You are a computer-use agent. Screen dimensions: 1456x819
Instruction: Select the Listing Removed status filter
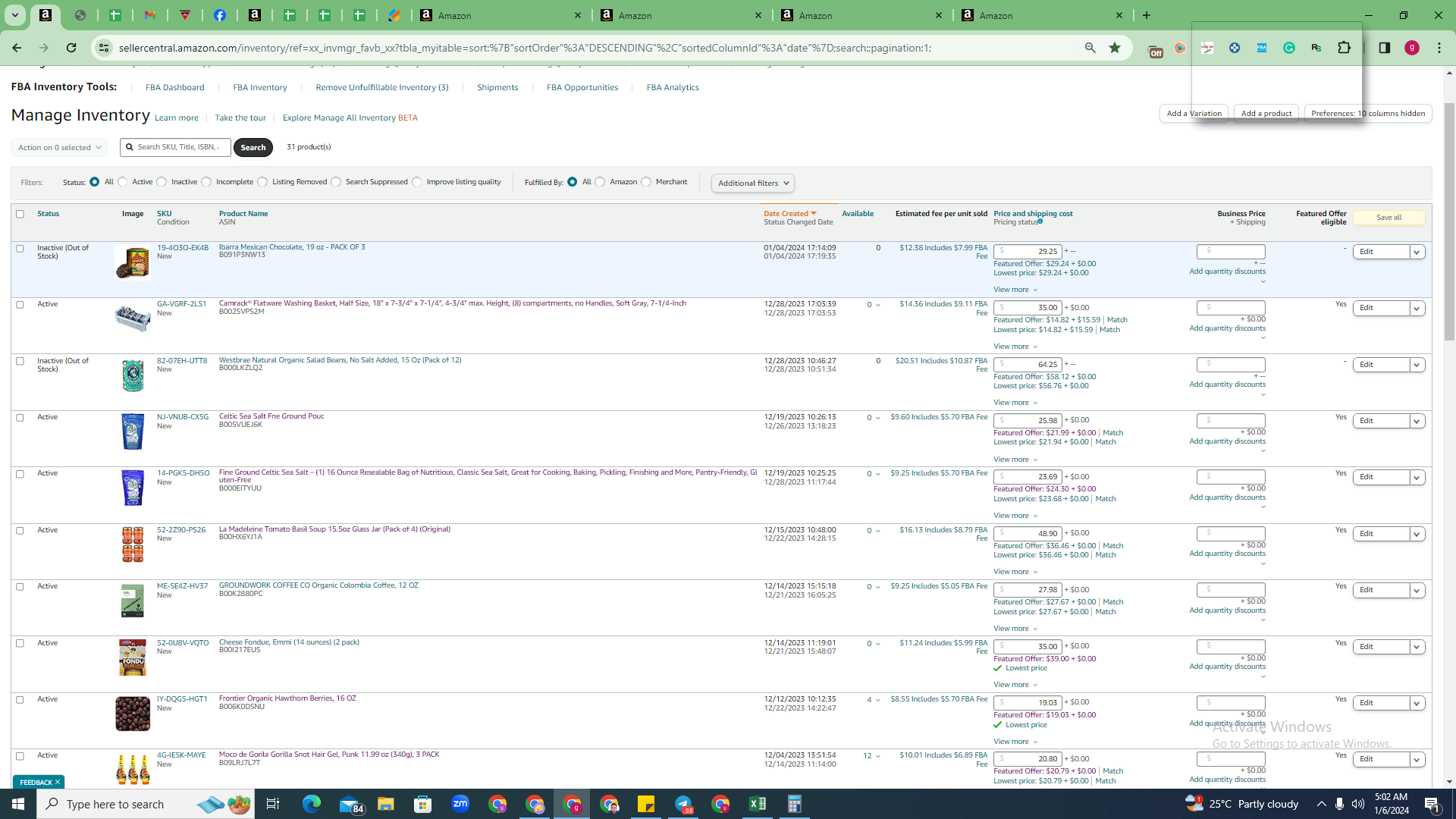pyautogui.click(x=262, y=182)
